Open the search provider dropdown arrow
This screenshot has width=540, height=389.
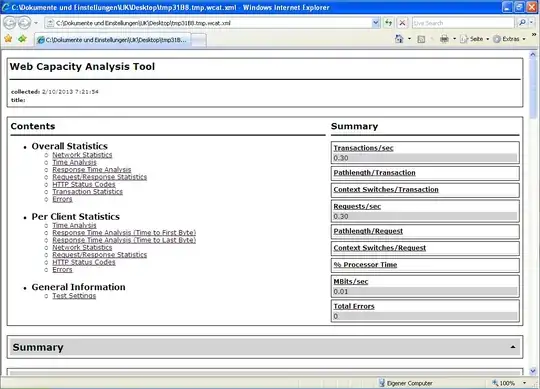tap(531, 23)
